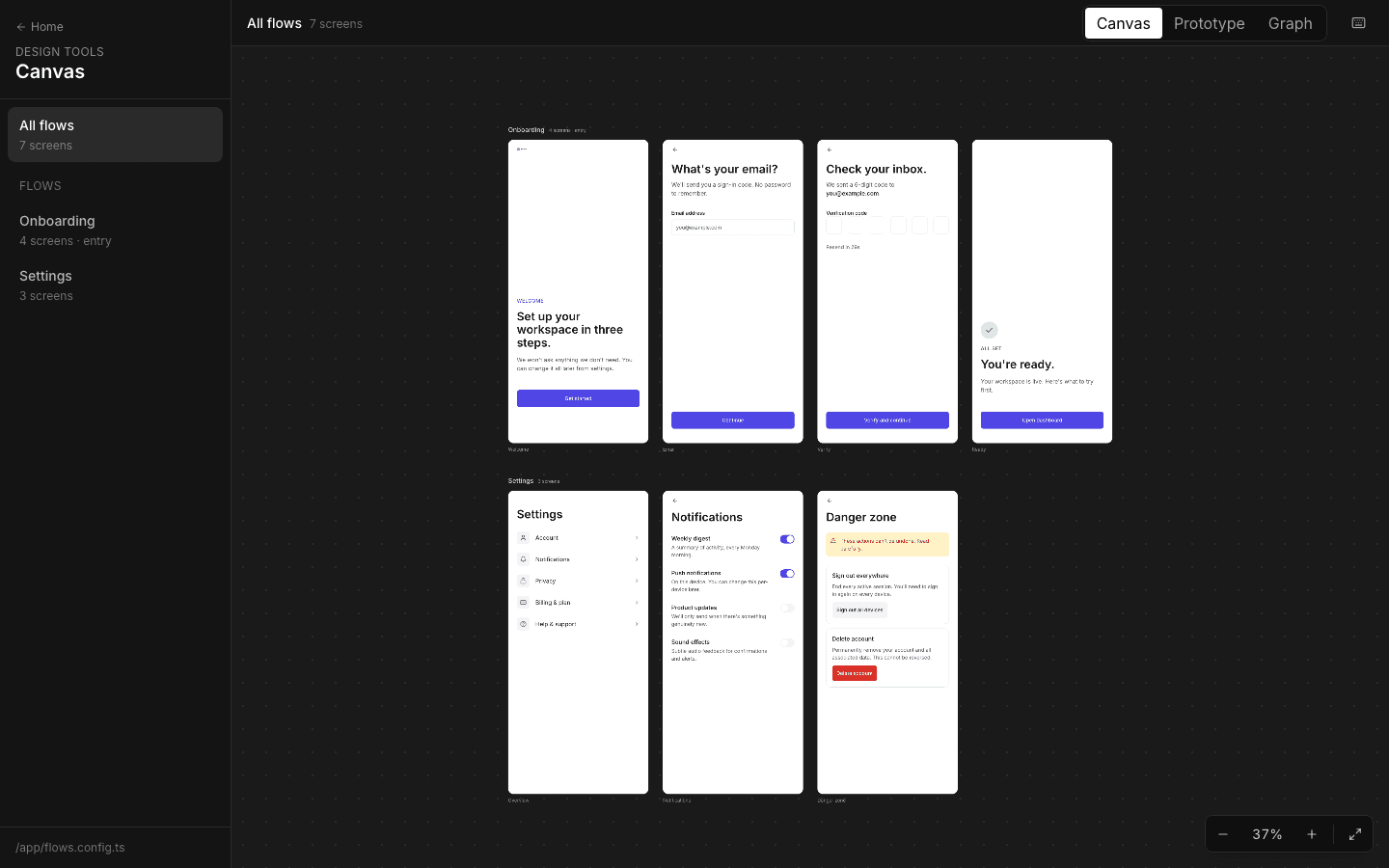Select the Onboarding flow in sidebar
Viewport: 1389px width, 868px height.
point(115,230)
